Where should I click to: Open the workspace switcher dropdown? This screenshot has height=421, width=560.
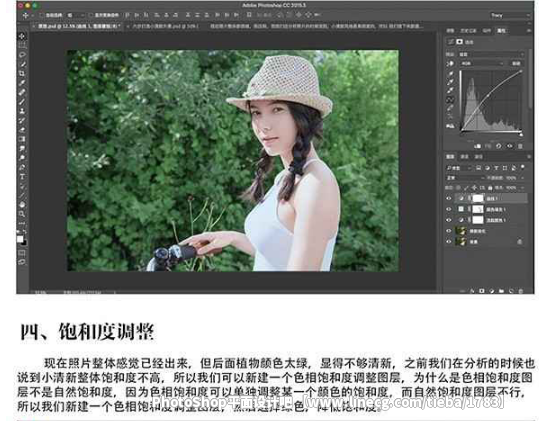(x=510, y=15)
